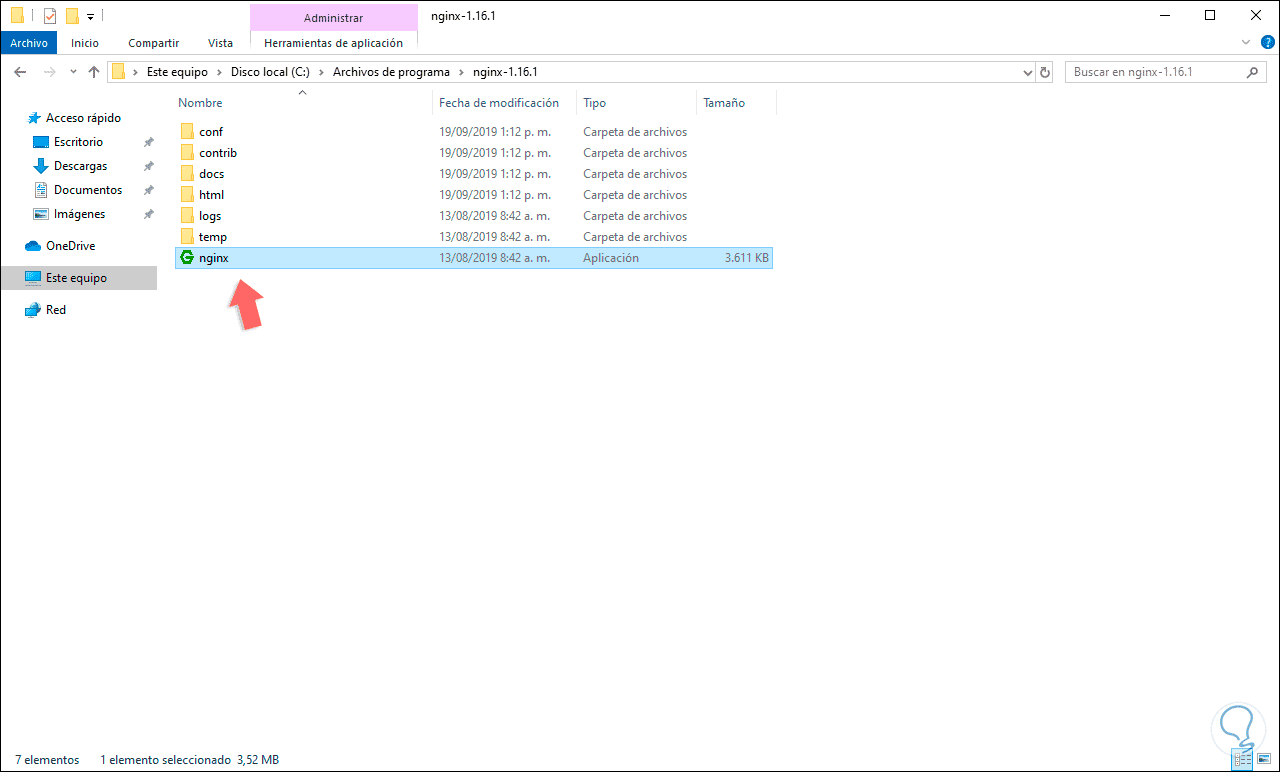
Task: Expand the chevron after Archivos de programa
Action: coord(461,72)
